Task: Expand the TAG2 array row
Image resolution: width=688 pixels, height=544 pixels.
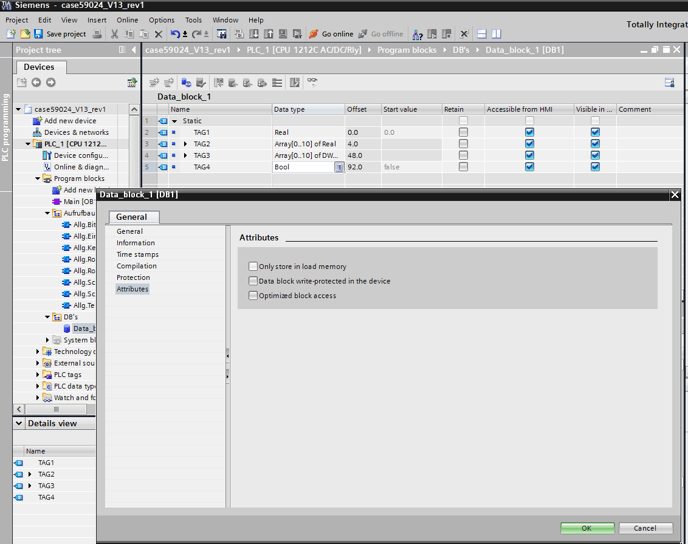Action: (185, 144)
